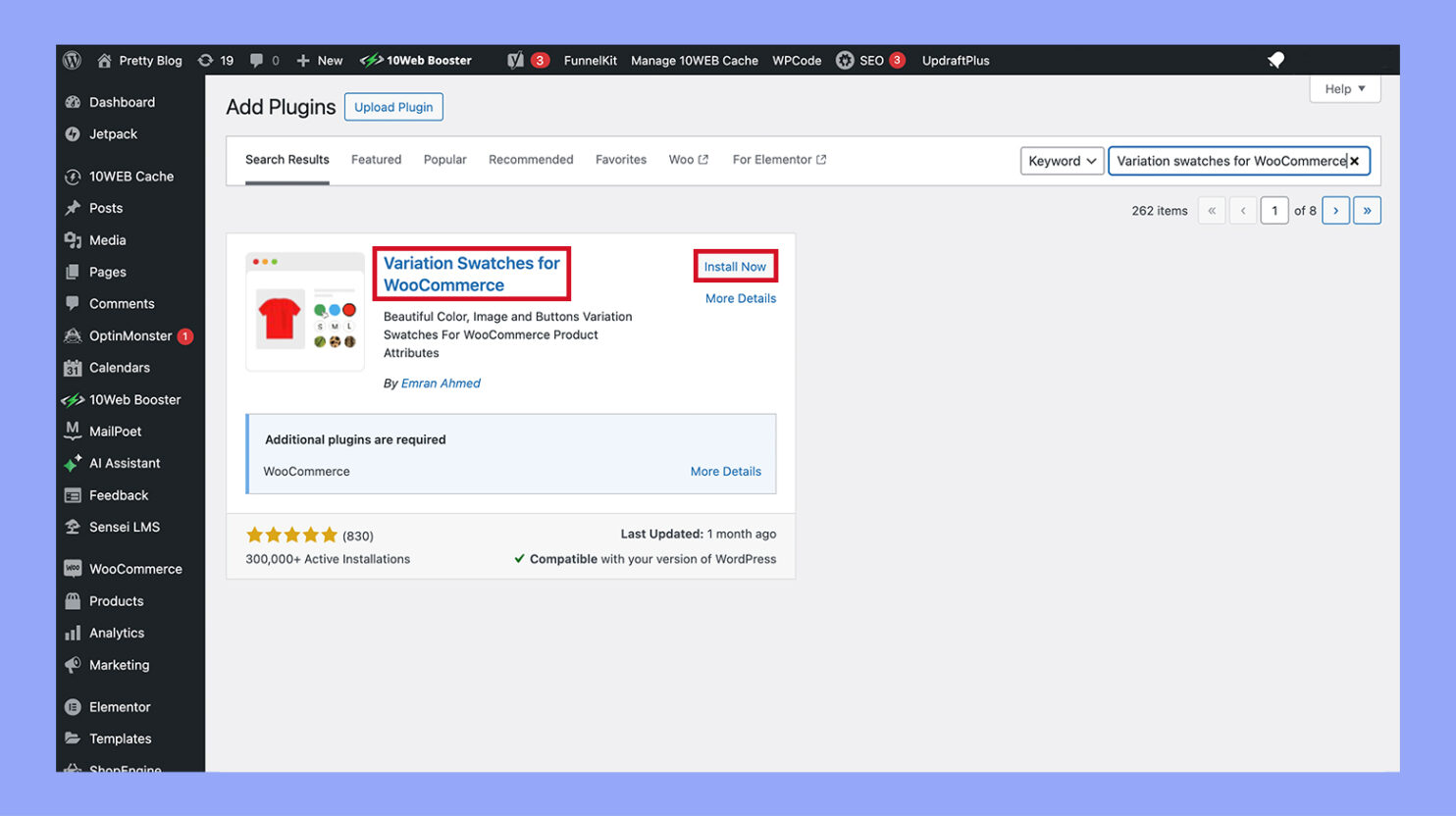Select the Elementor icon in the sidebar
This screenshot has height=816, width=1456.
click(x=73, y=706)
